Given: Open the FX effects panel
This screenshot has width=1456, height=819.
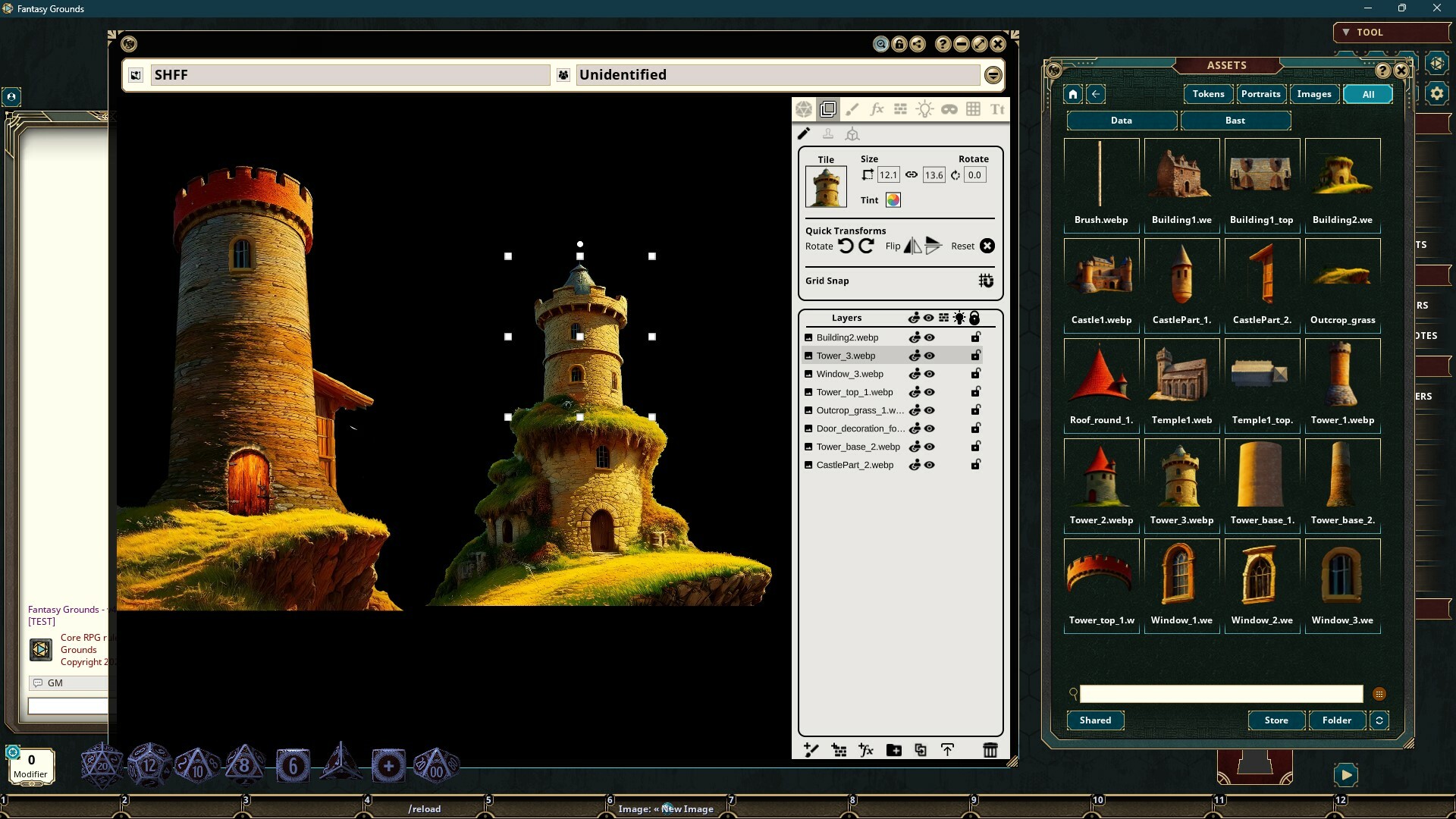Looking at the screenshot, I should click(x=877, y=109).
